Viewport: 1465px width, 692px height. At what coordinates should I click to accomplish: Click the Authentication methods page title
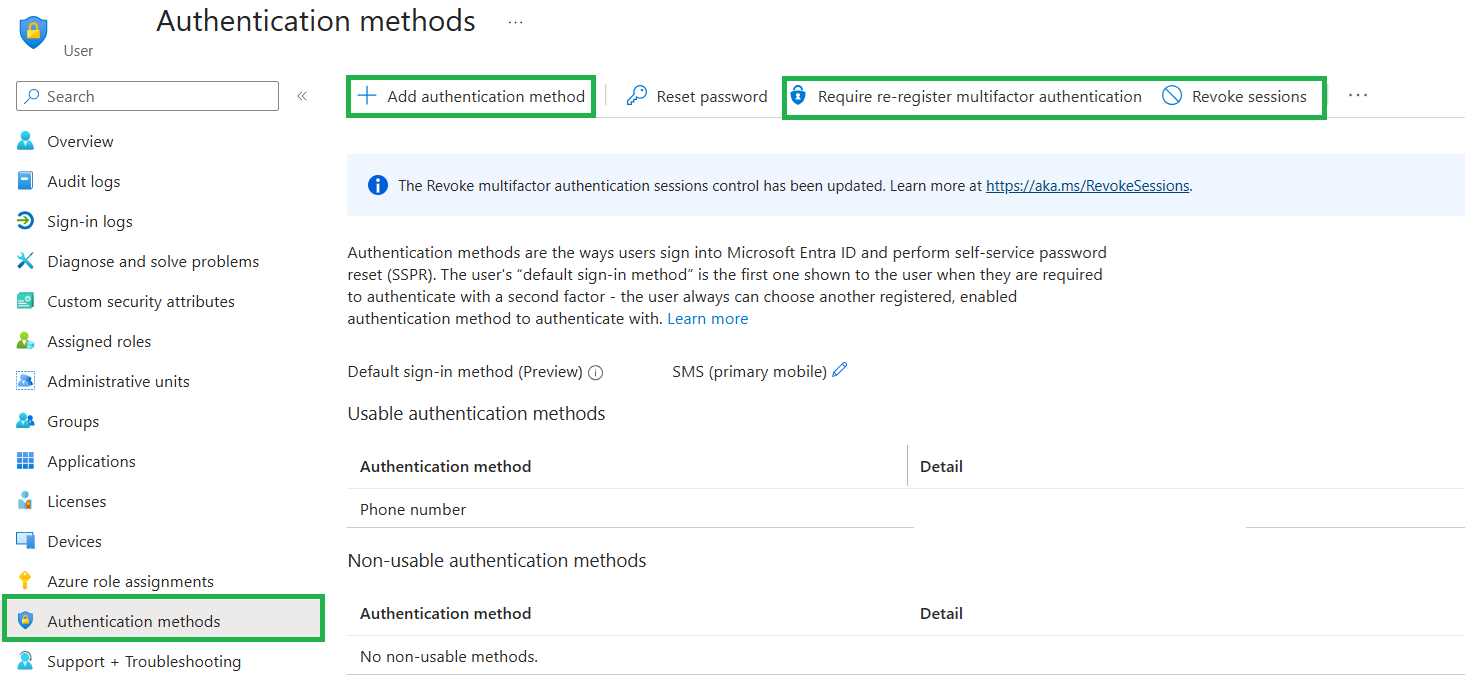316,21
